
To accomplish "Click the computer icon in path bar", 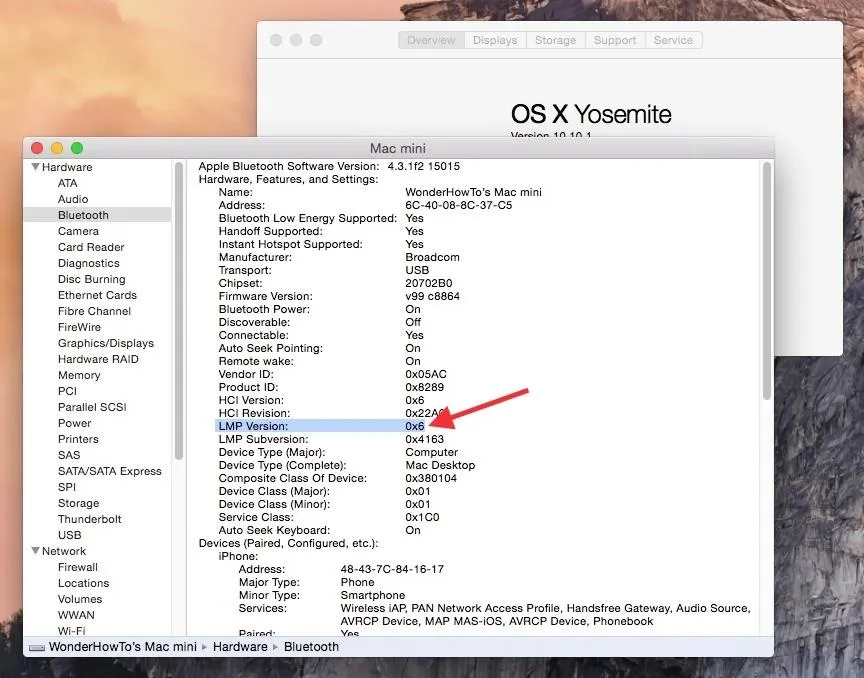I will (x=37, y=647).
